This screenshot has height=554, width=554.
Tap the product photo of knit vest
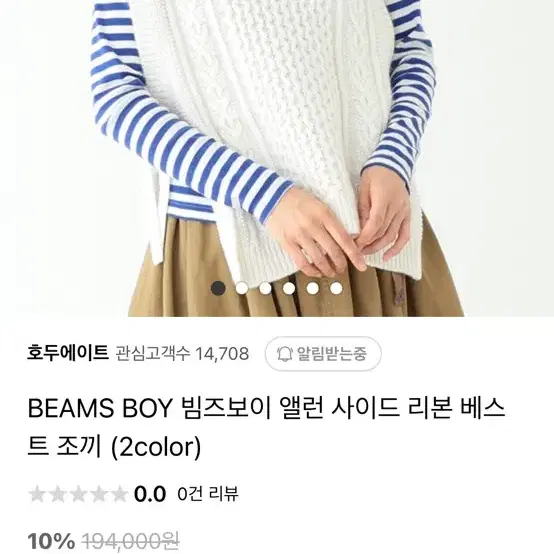(277, 158)
